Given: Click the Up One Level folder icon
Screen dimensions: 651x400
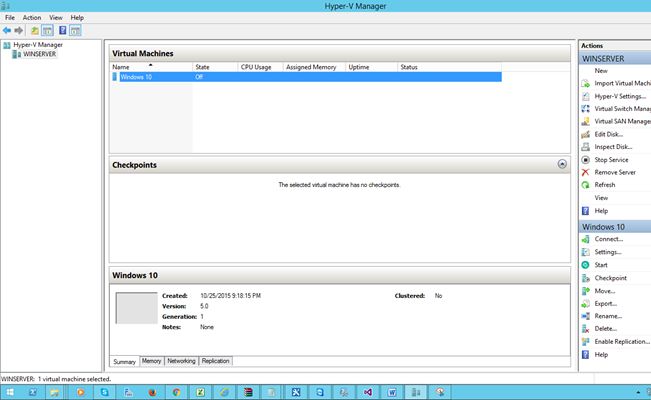Looking at the screenshot, I should 35,30.
